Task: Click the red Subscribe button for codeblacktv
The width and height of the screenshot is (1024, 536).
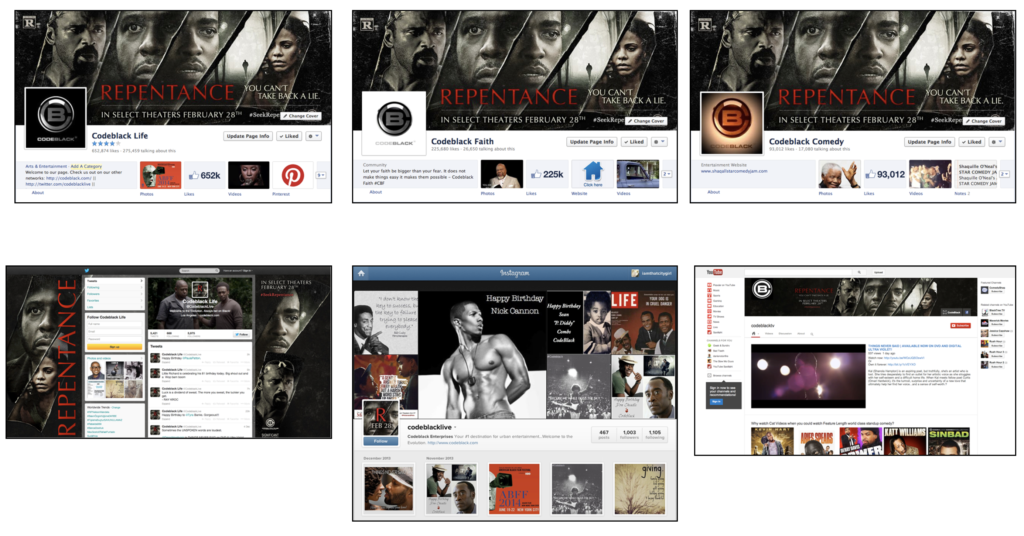Action: pyautogui.click(x=961, y=325)
